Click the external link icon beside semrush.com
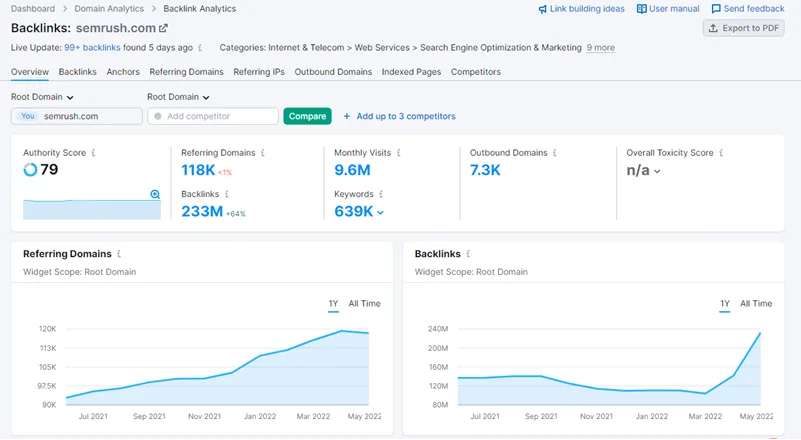 [x=164, y=28]
